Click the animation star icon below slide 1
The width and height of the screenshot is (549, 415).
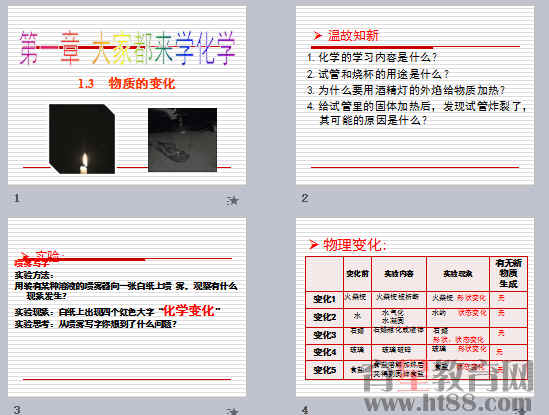(233, 201)
